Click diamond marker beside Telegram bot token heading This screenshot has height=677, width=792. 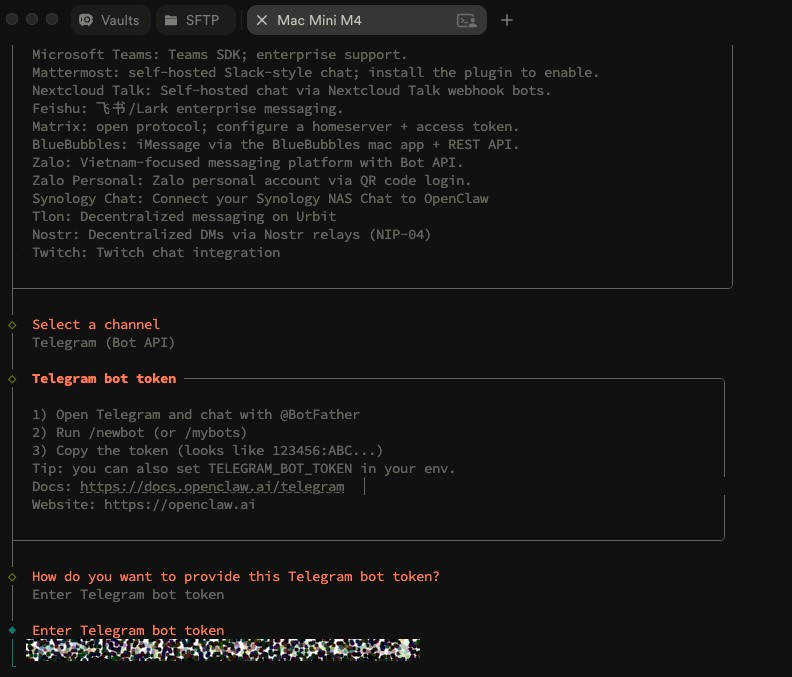12,379
